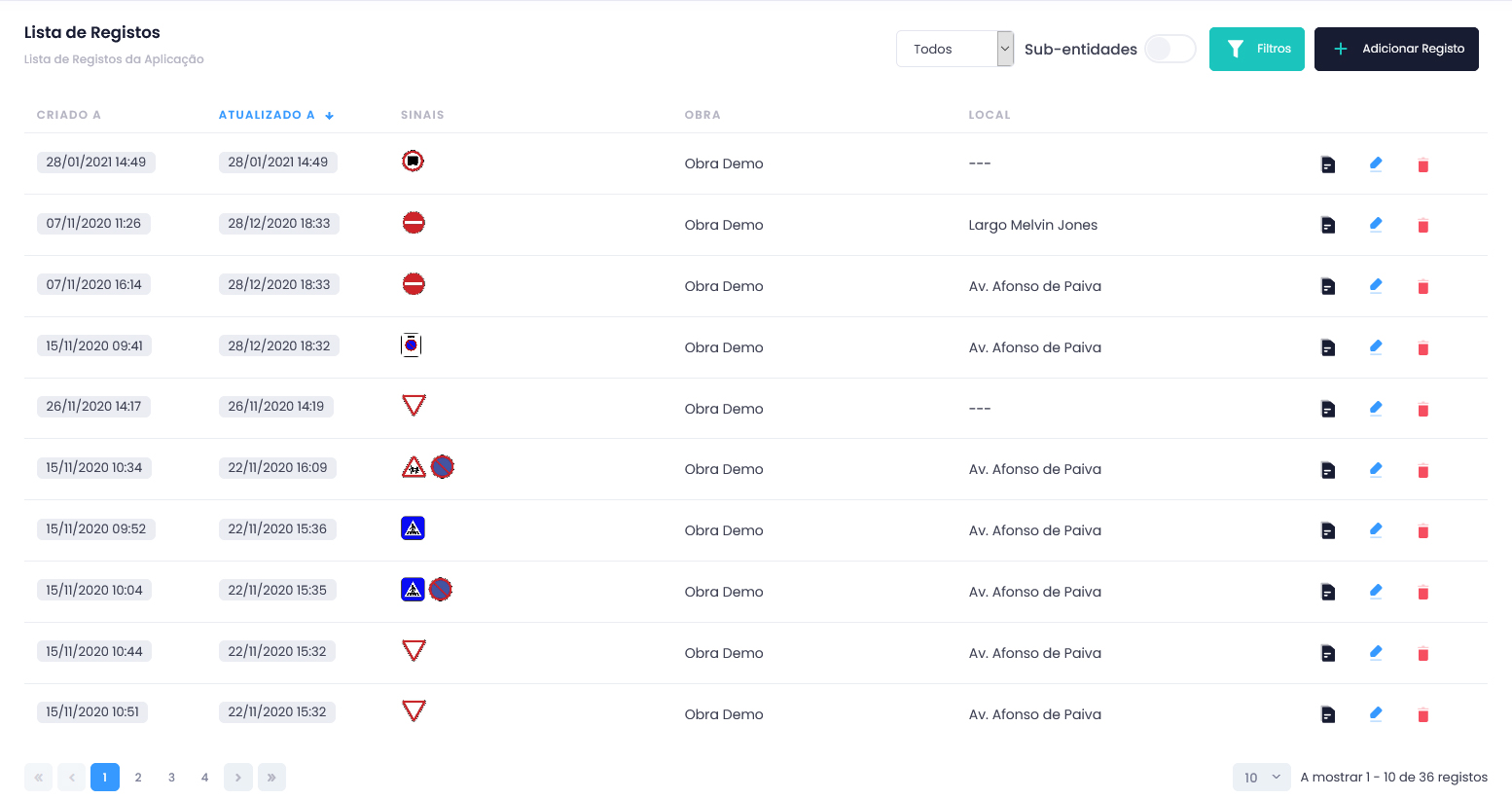
Task: Select current page 1 in pagination
Action: [105, 777]
